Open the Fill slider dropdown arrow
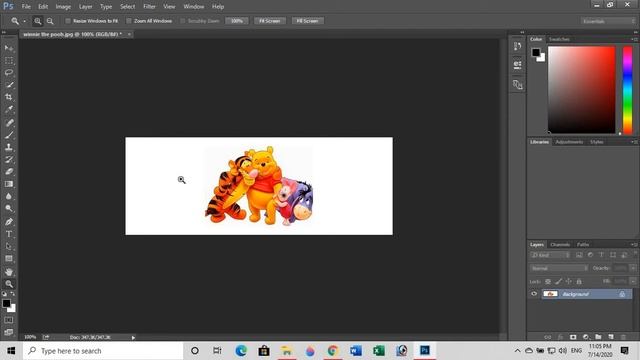640x360 pixels. pyautogui.click(x=633, y=281)
